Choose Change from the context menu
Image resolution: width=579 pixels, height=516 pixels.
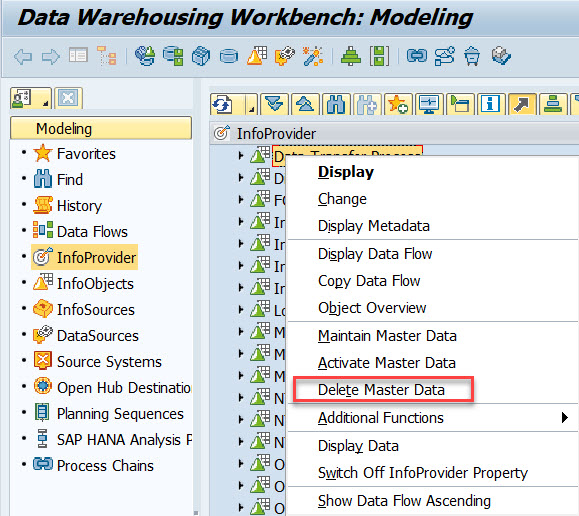click(x=342, y=199)
